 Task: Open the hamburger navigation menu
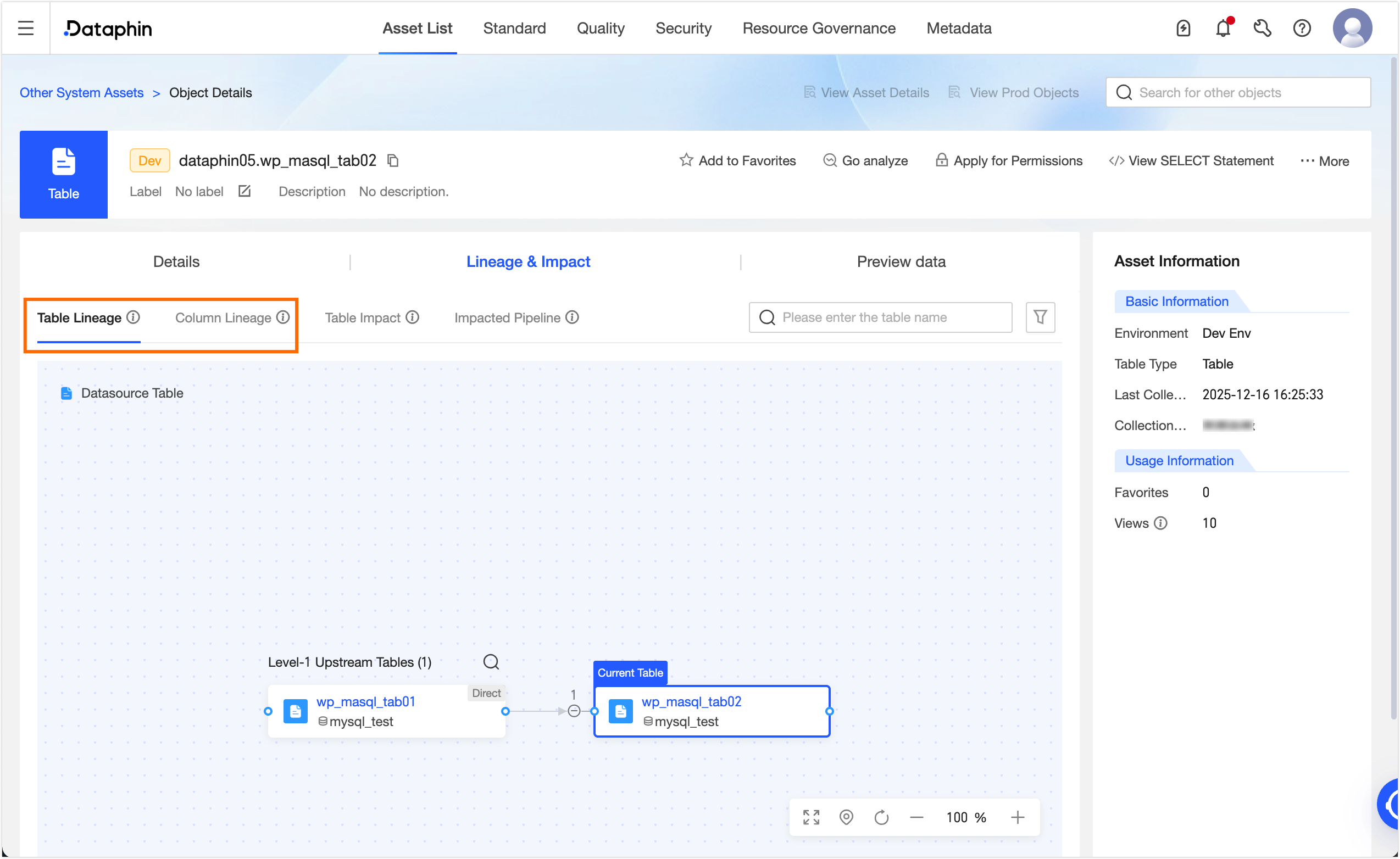coord(26,28)
